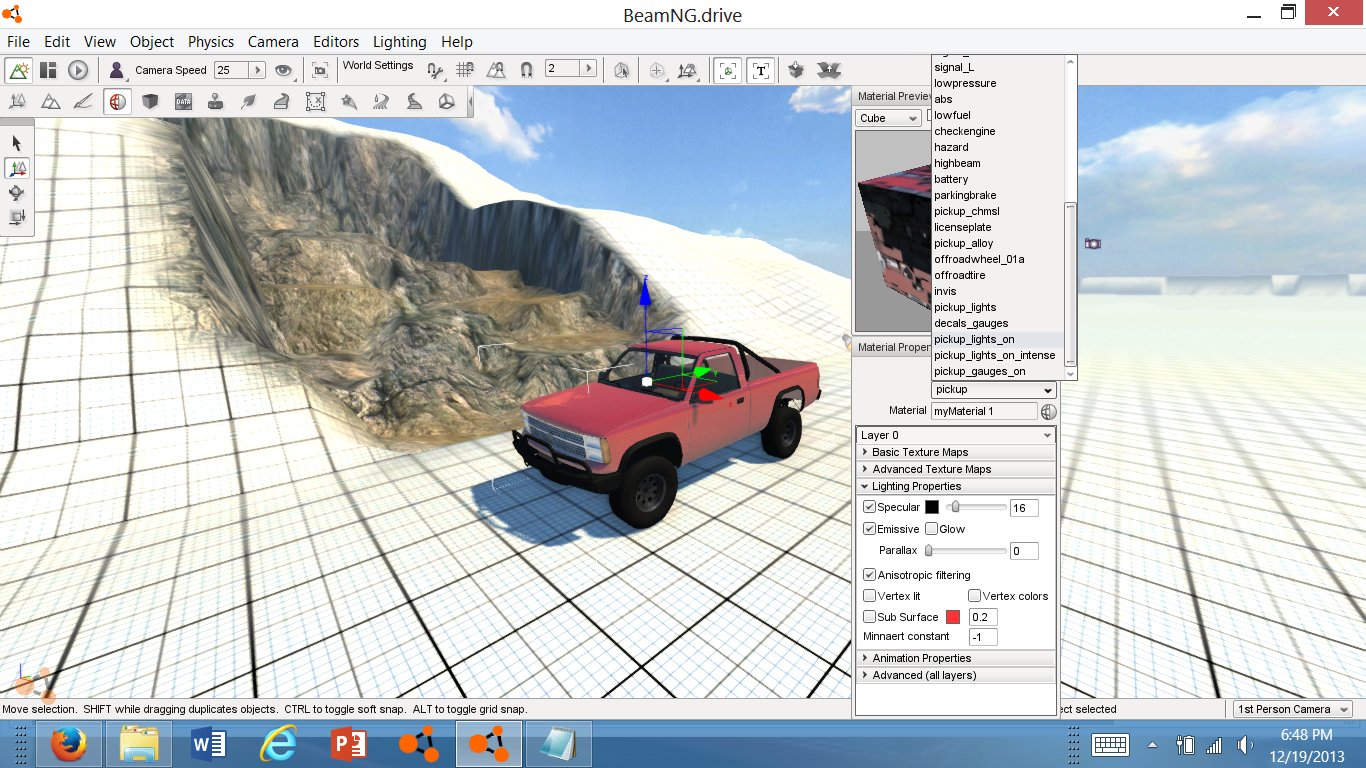Image resolution: width=1366 pixels, height=768 pixels.
Task: Open the Datablock Editor DATA icon
Action: pos(183,101)
